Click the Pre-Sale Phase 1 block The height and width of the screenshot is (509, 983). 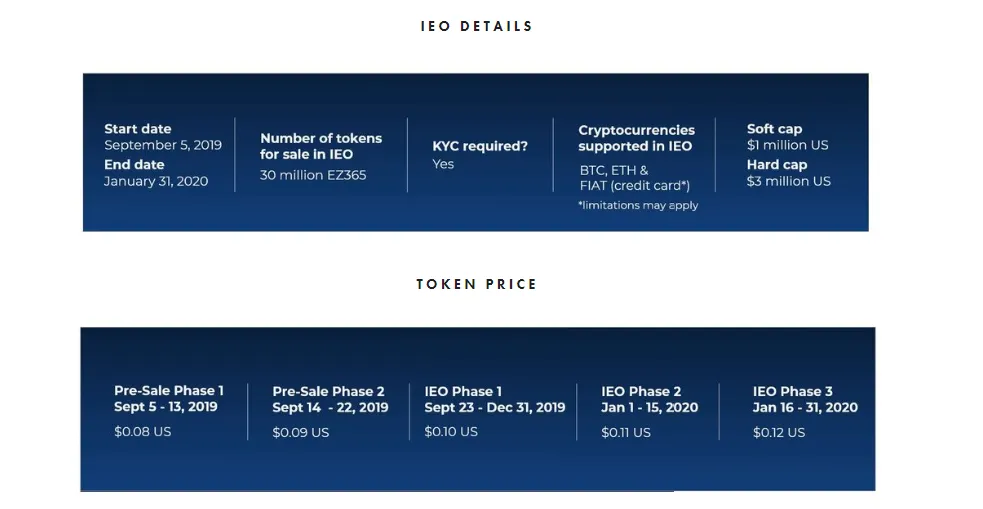click(169, 411)
